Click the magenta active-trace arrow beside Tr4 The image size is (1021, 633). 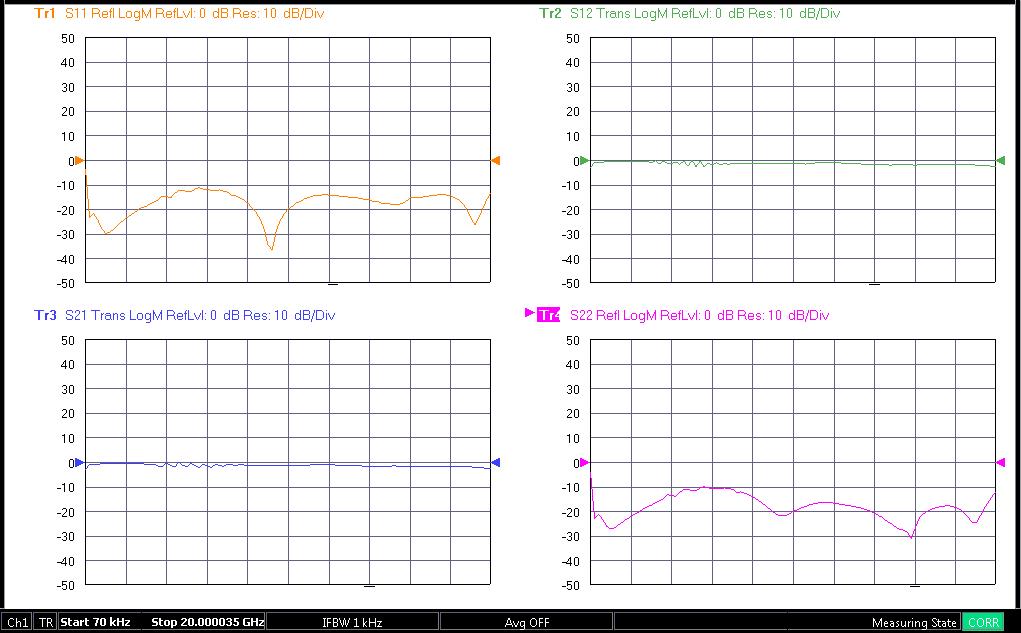pyautogui.click(x=529, y=313)
